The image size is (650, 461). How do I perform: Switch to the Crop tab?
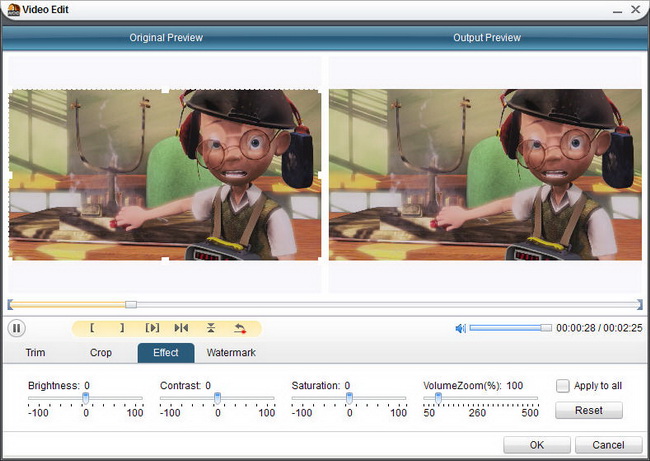101,353
